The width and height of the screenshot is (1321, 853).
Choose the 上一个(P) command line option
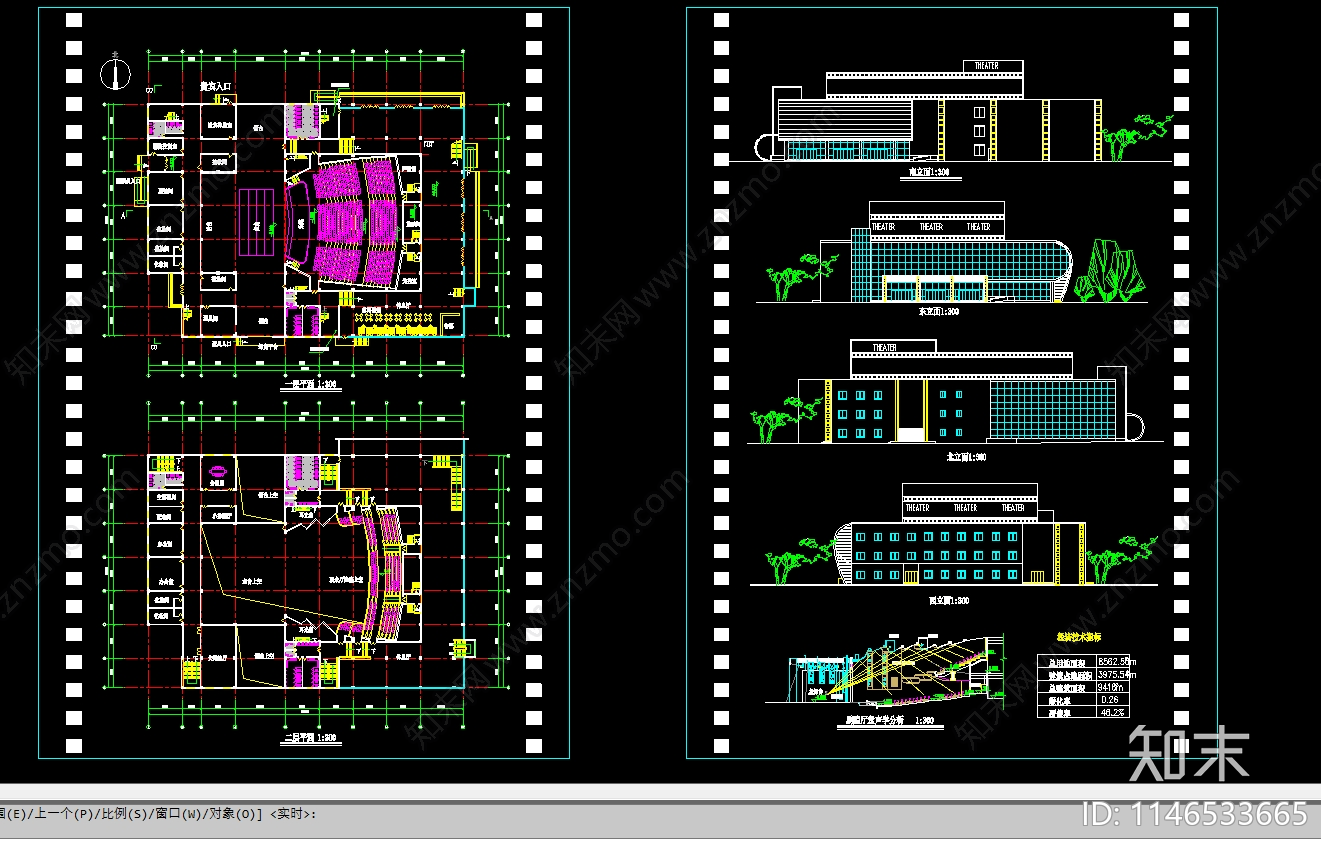(x=66, y=814)
